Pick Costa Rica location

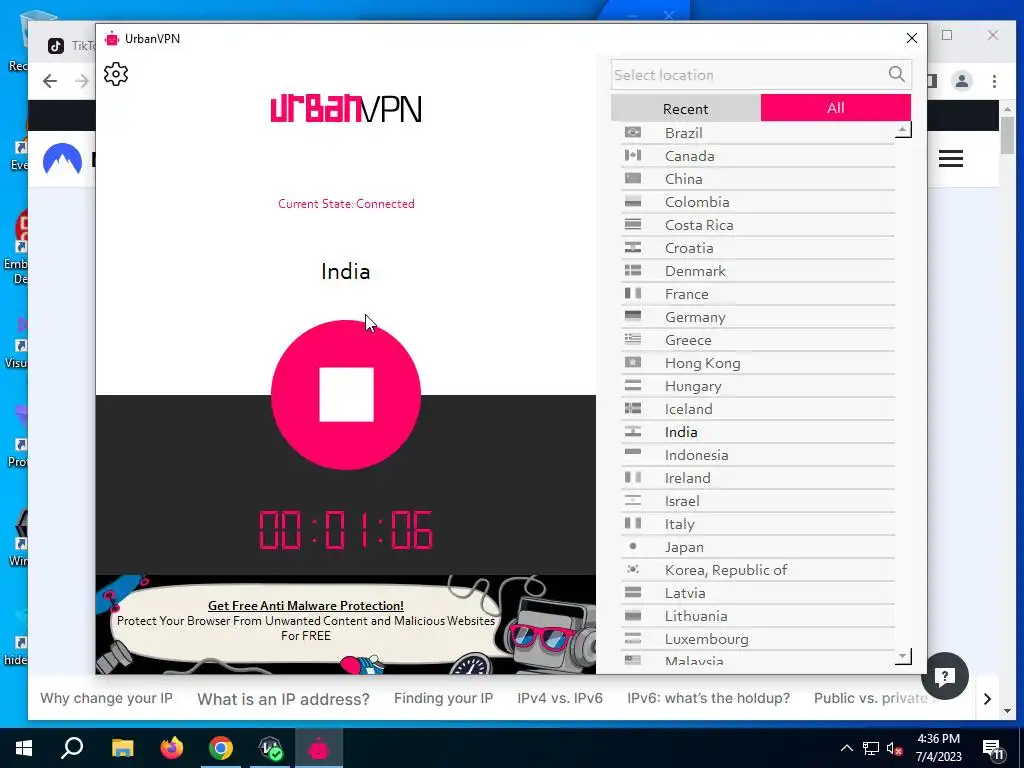click(x=758, y=225)
